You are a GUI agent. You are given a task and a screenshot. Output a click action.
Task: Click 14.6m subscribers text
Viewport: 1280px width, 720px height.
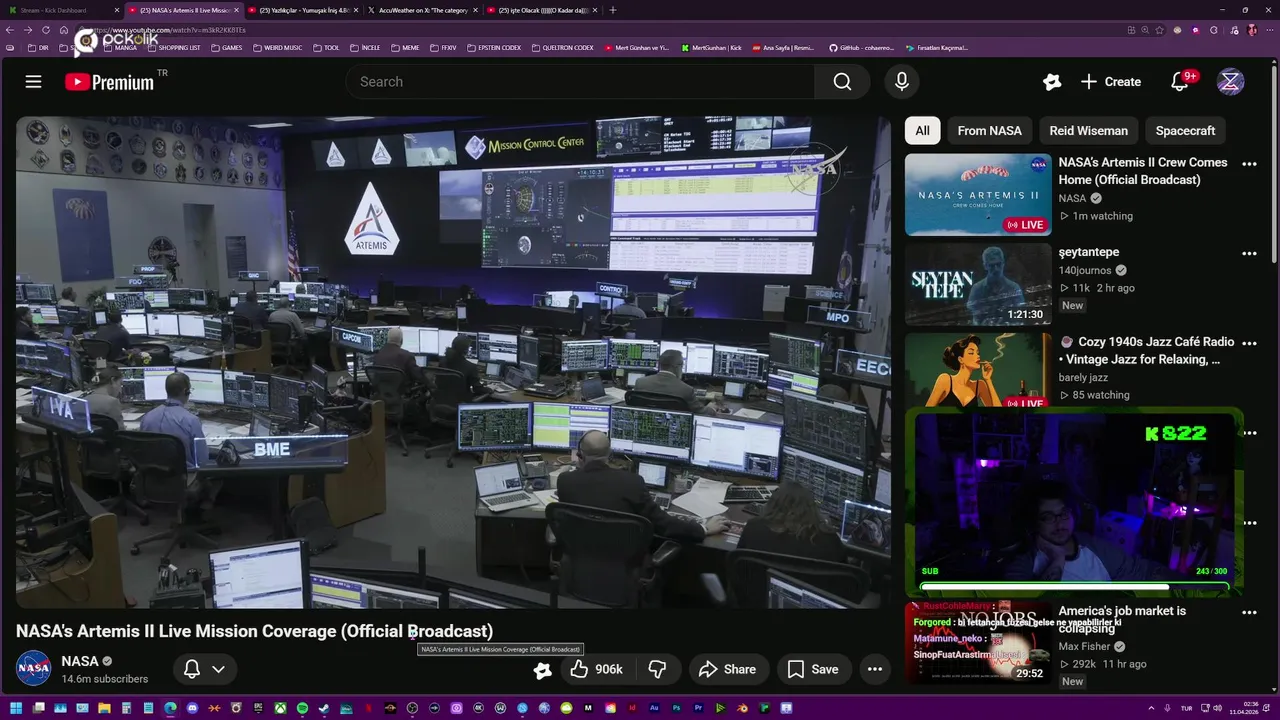coord(105,679)
